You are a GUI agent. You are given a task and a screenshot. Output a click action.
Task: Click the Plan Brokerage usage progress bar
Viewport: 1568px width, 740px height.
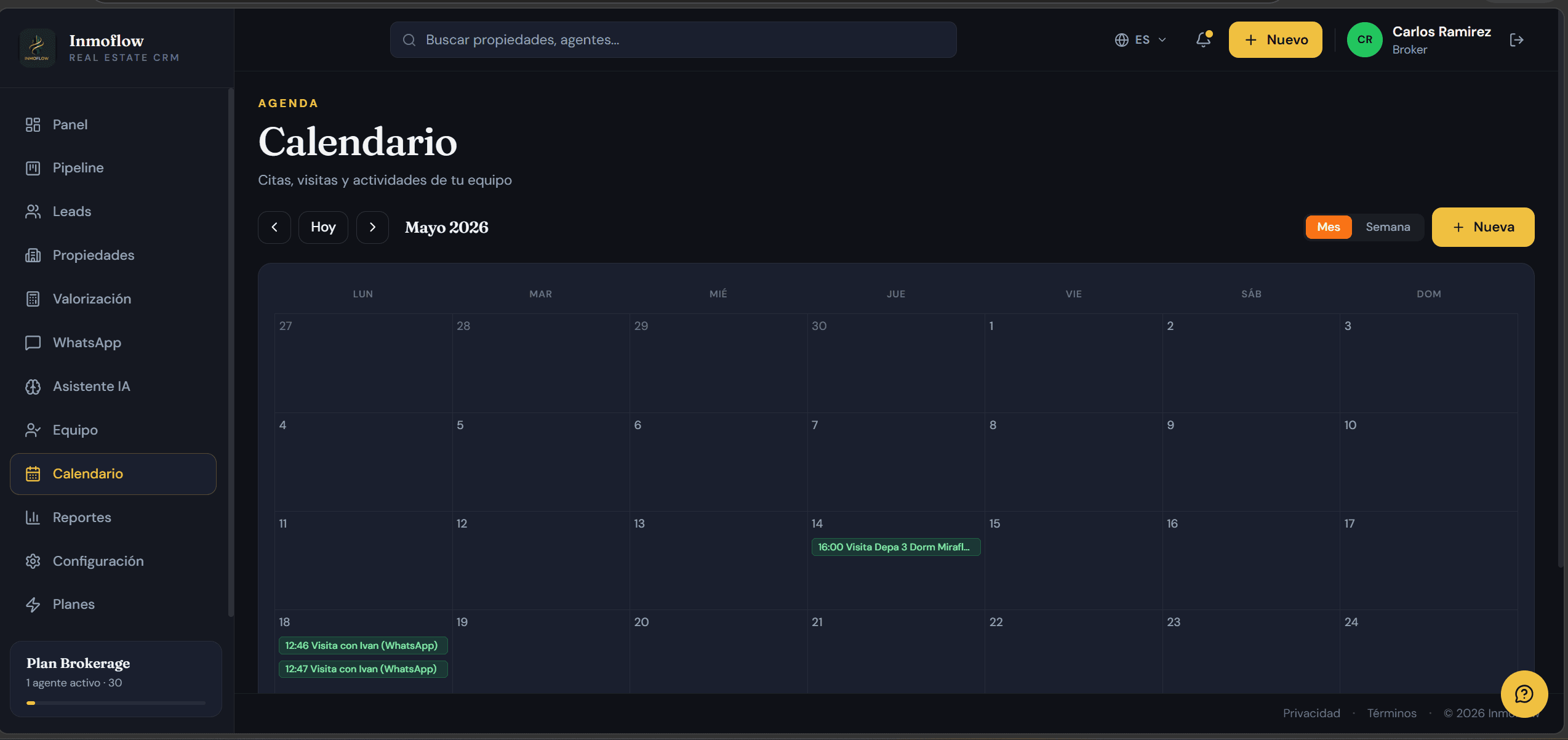[116, 702]
